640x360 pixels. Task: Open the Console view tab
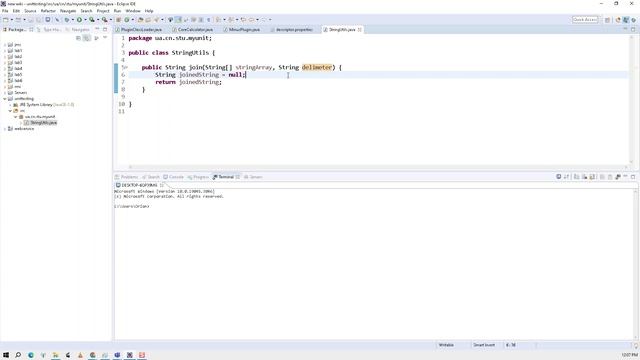click(x=173, y=177)
